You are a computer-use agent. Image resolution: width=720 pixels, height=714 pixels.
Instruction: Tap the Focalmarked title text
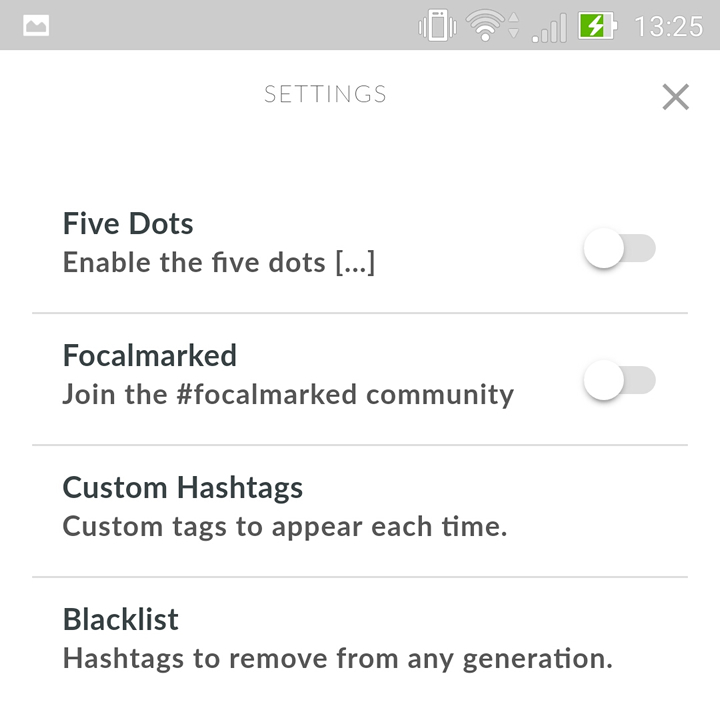coord(150,355)
